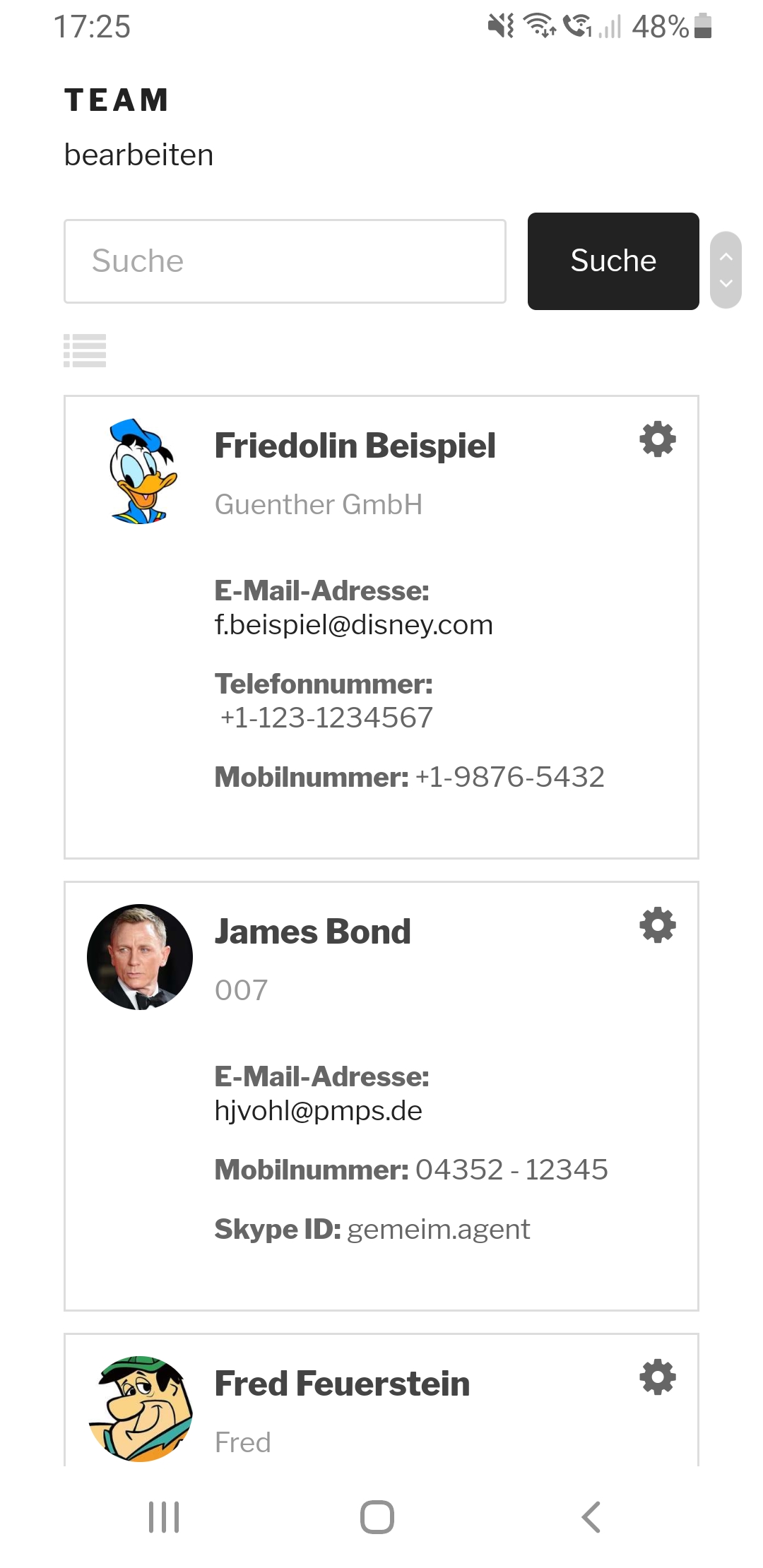Click the down chevron on scroll widget
The width and height of the screenshot is (763, 1568).
(726, 283)
